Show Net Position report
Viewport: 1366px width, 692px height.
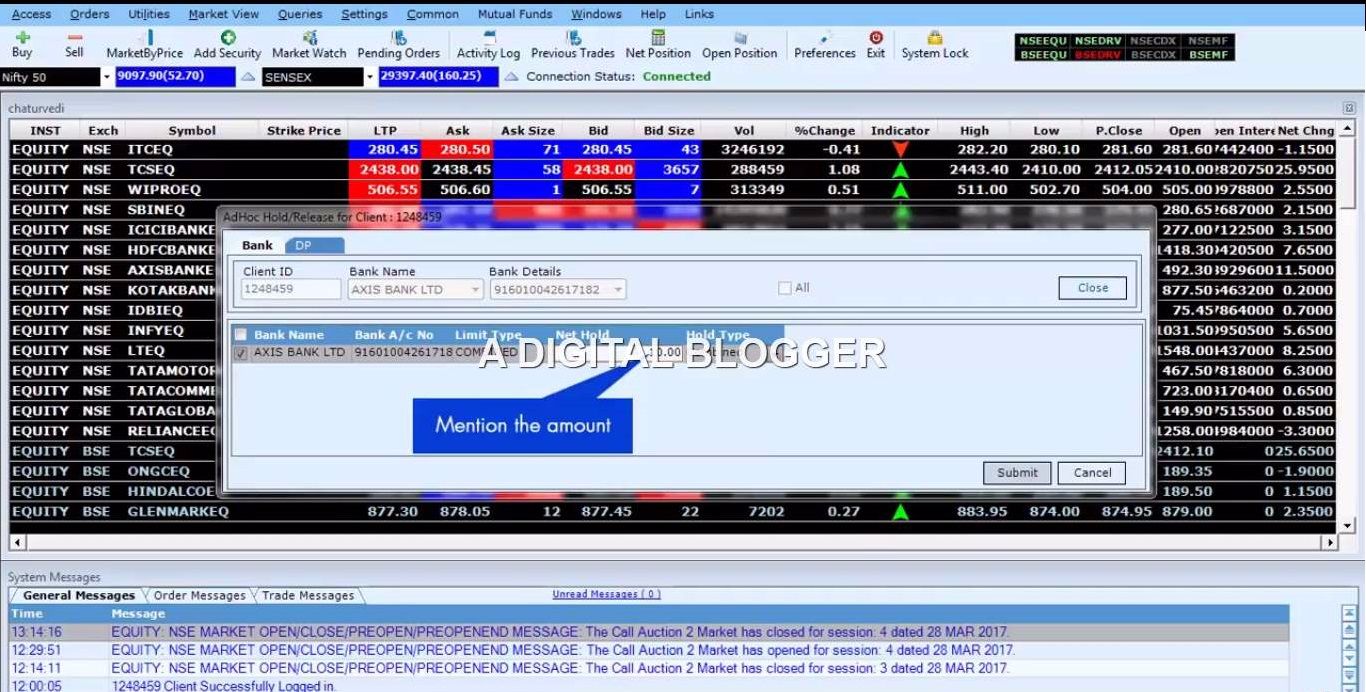point(658,44)
